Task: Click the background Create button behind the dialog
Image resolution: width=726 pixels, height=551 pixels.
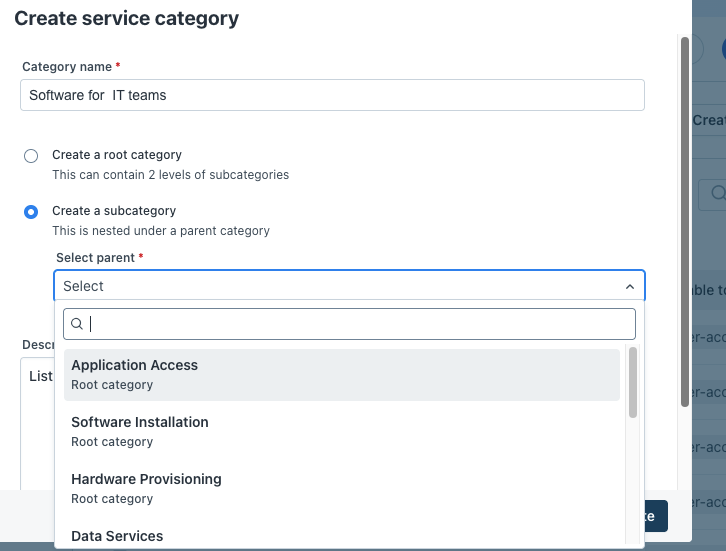Action: coord(709,120)
